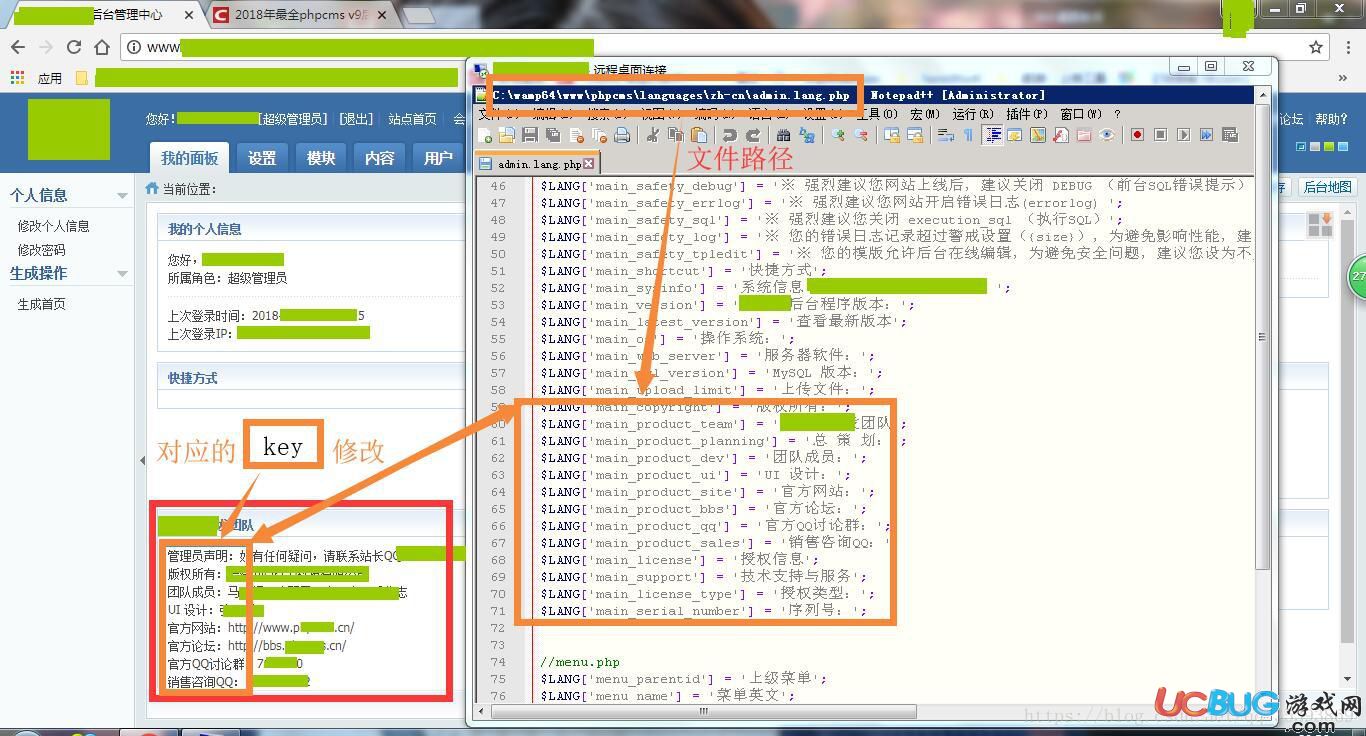Screen dimensions: 1366x736
Task: Open the 设置 navigation tab
Action: click(262, 158)
